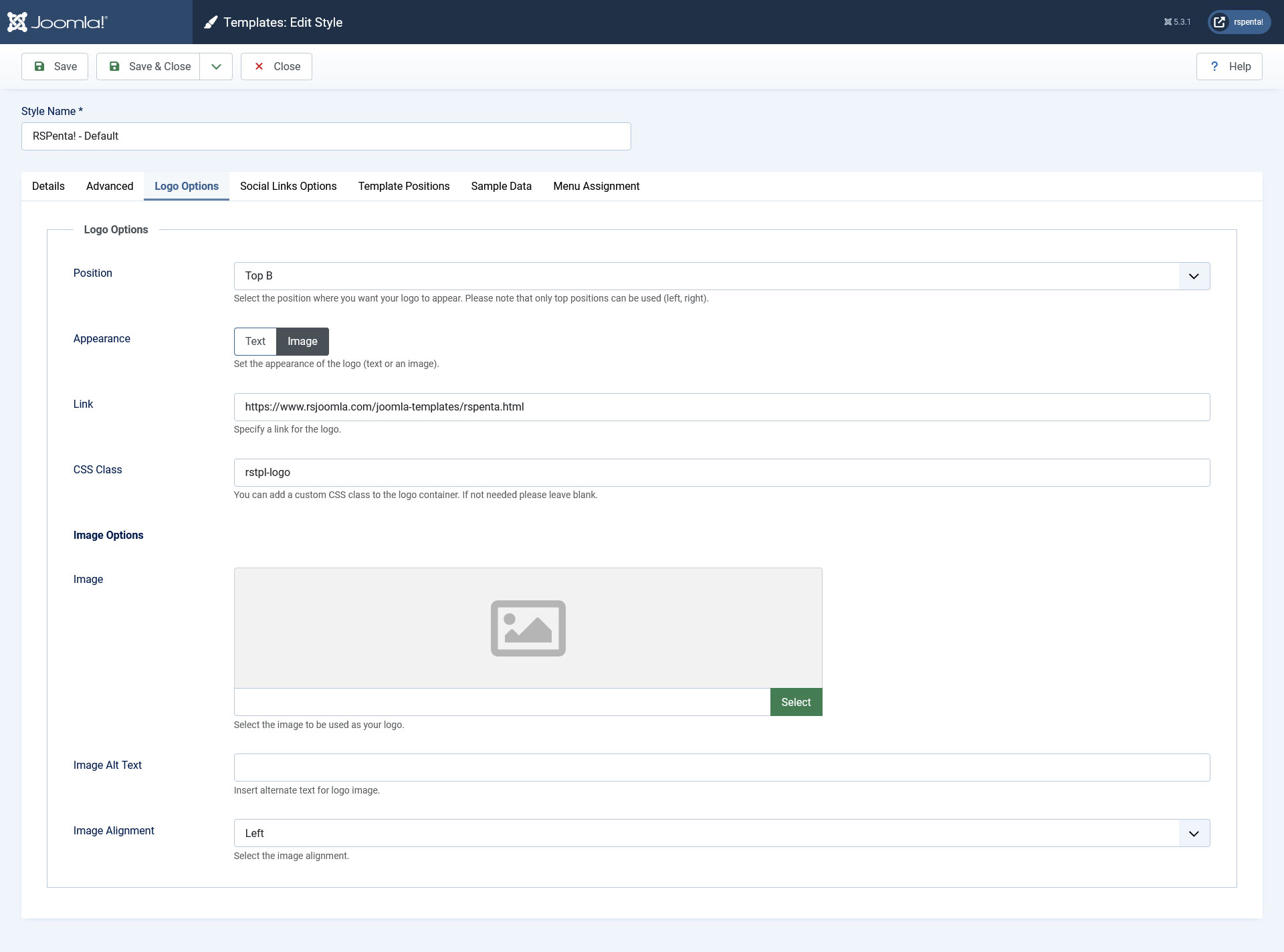The image size is (1284, 952).
Task: Click the Save & Close button
Action: coord(148,66)
